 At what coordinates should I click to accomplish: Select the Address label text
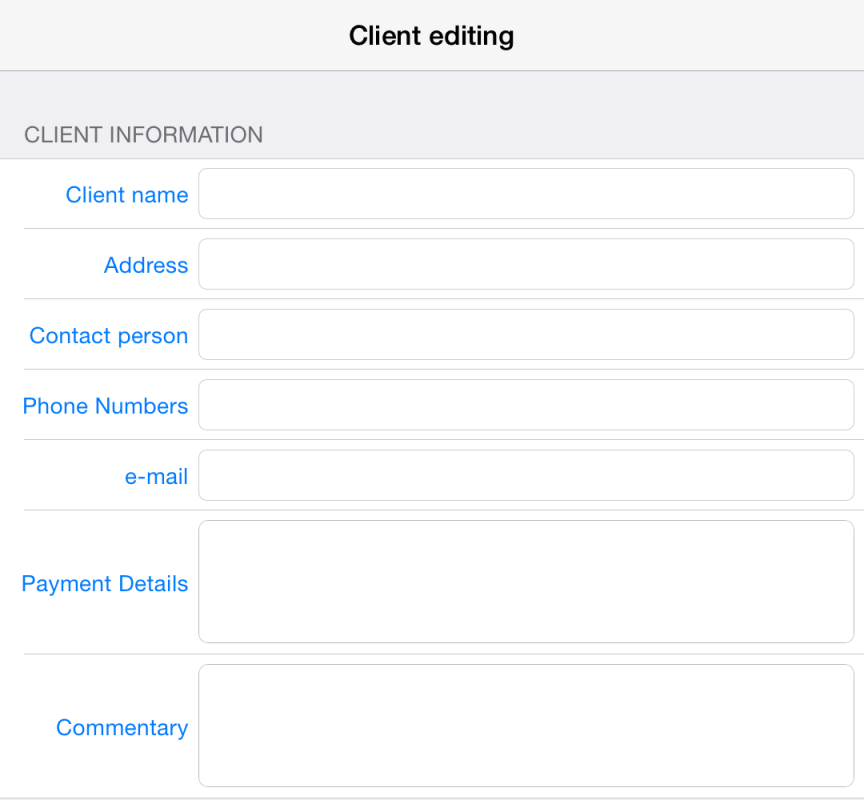146,266
